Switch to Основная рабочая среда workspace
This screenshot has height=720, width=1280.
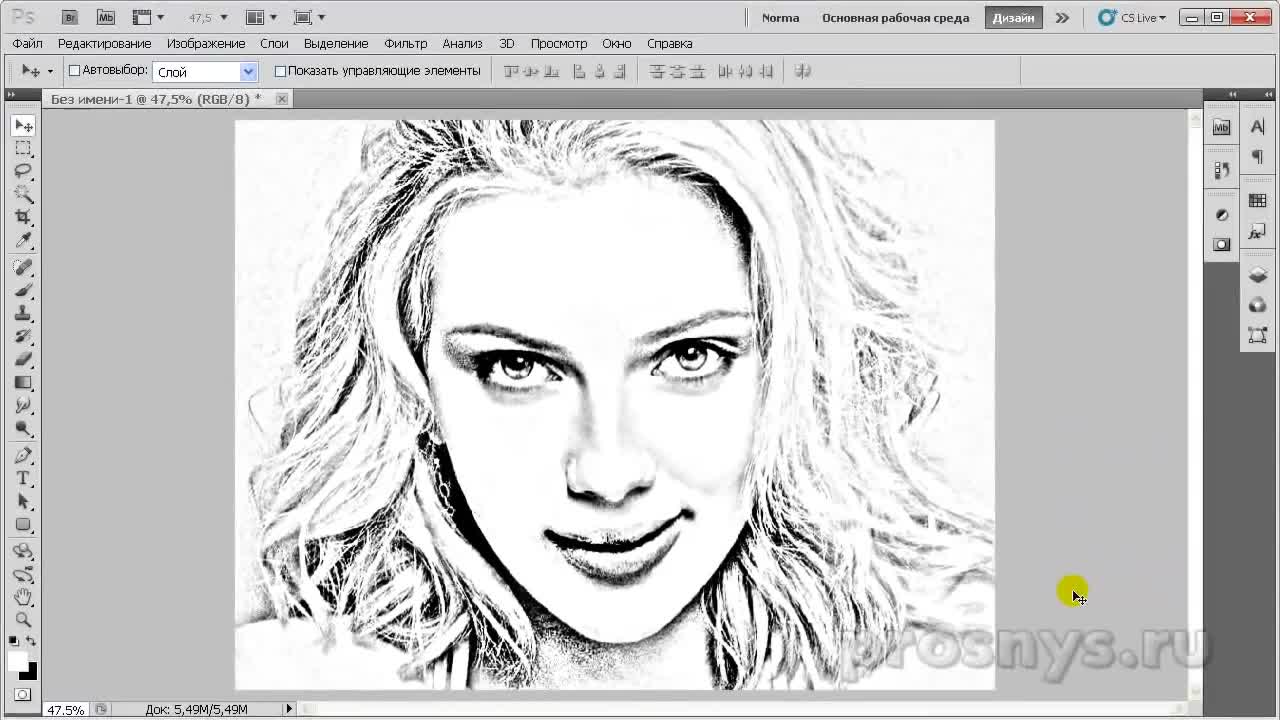coord(895,17)
